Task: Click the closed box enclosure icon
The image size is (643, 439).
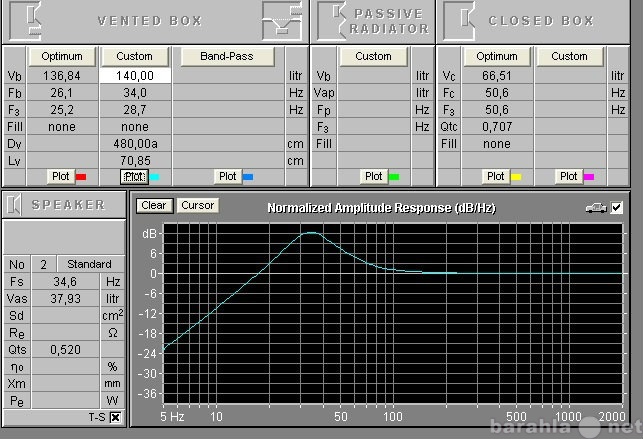Action: tap(459, 20)
